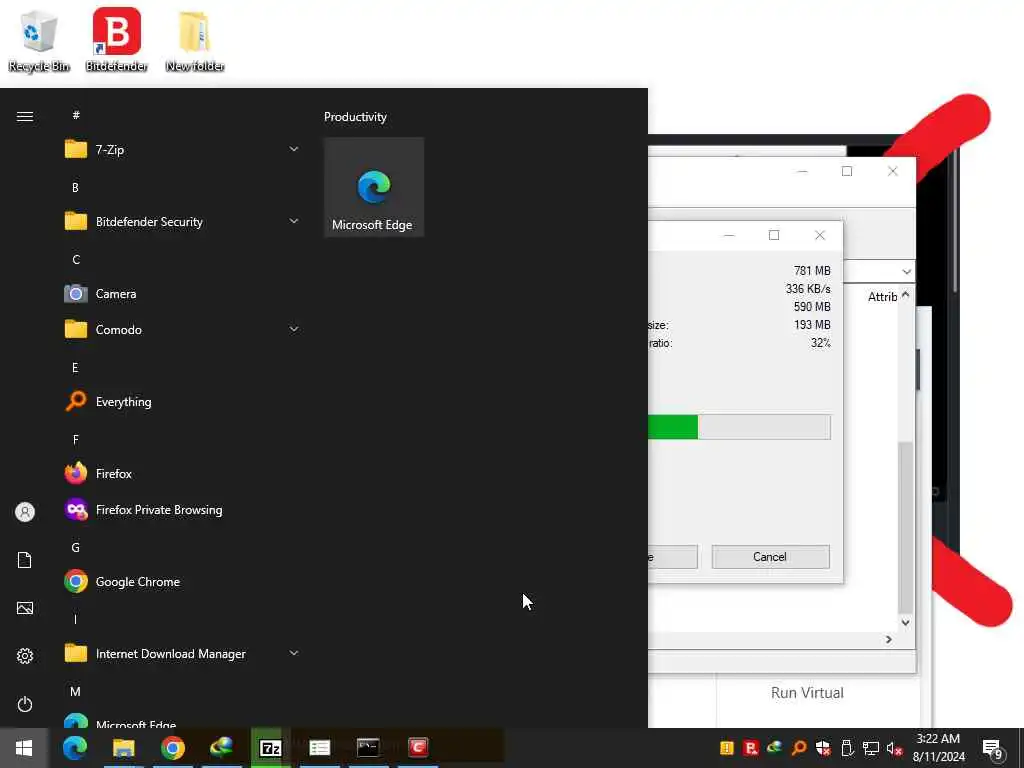Open Documents from the Start sidebar

pyautogui.click(x=25, y=560)
